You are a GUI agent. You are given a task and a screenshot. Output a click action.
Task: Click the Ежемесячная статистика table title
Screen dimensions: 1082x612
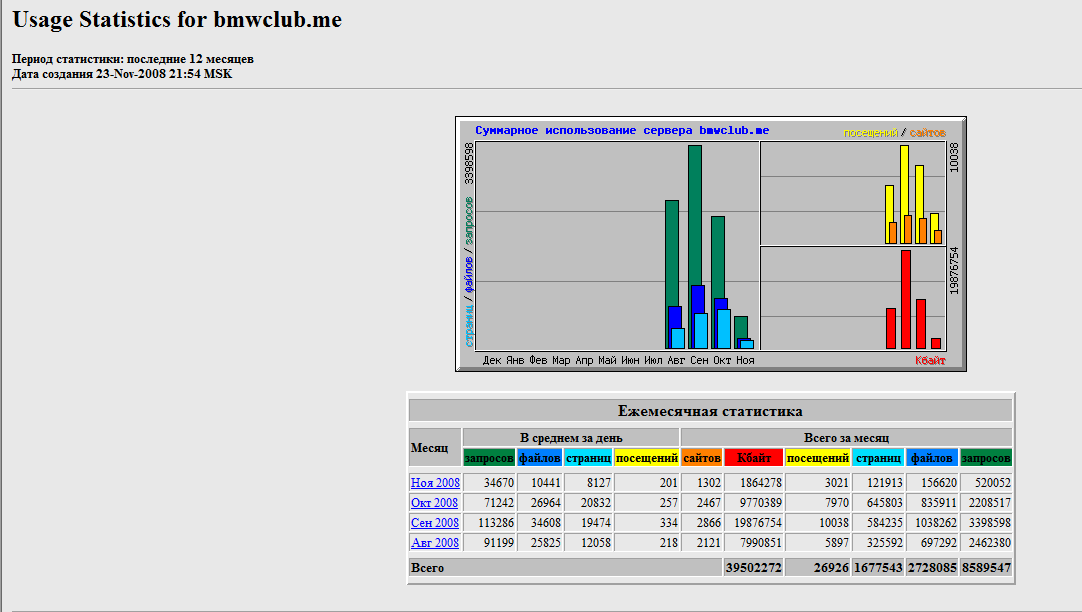coord(710,411)
